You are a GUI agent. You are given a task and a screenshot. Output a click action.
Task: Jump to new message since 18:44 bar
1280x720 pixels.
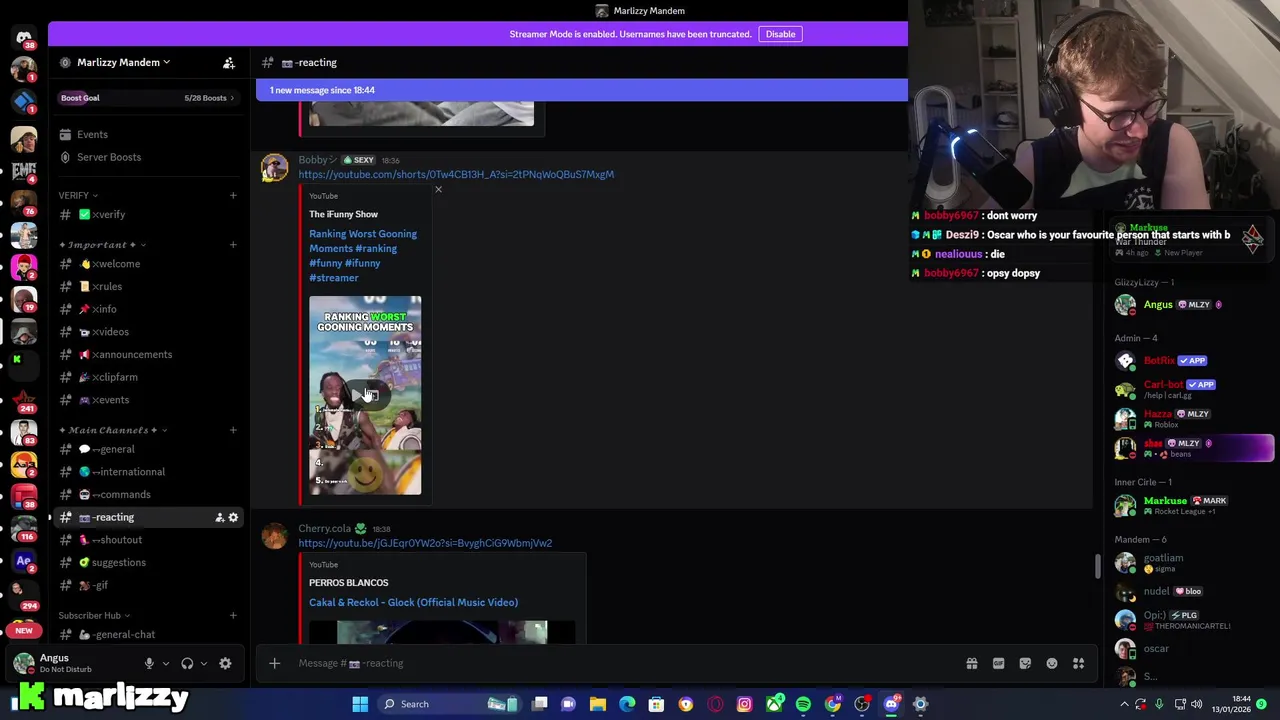click(582, 90)
